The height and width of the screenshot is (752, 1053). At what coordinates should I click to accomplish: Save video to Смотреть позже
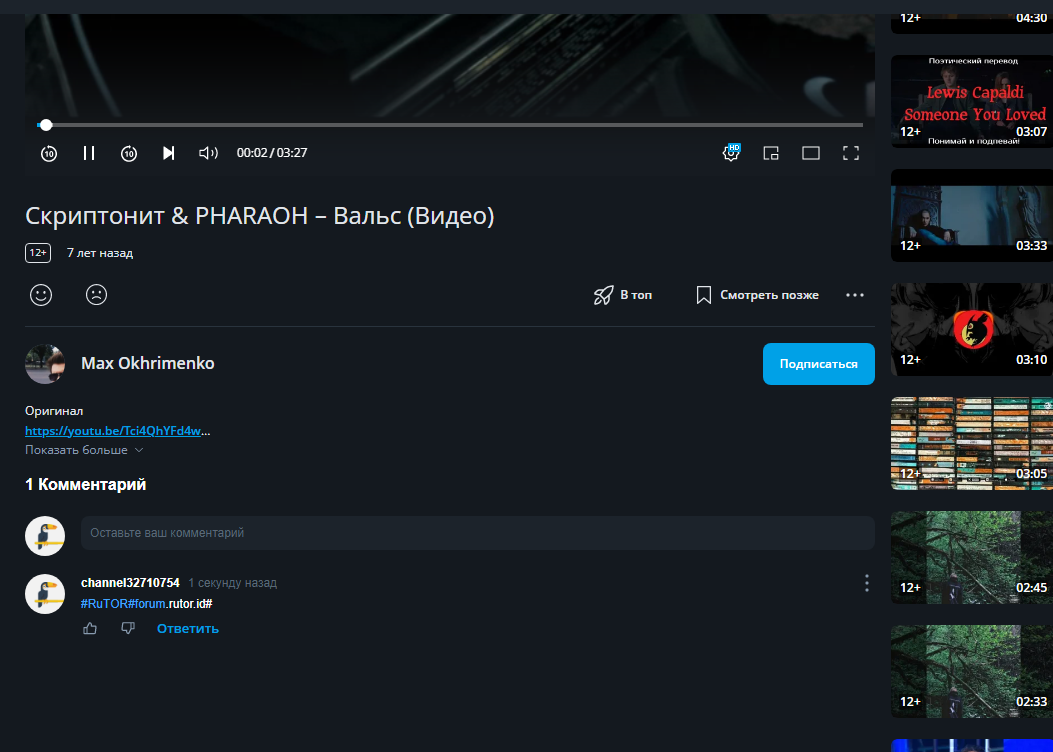pos(758,295)
